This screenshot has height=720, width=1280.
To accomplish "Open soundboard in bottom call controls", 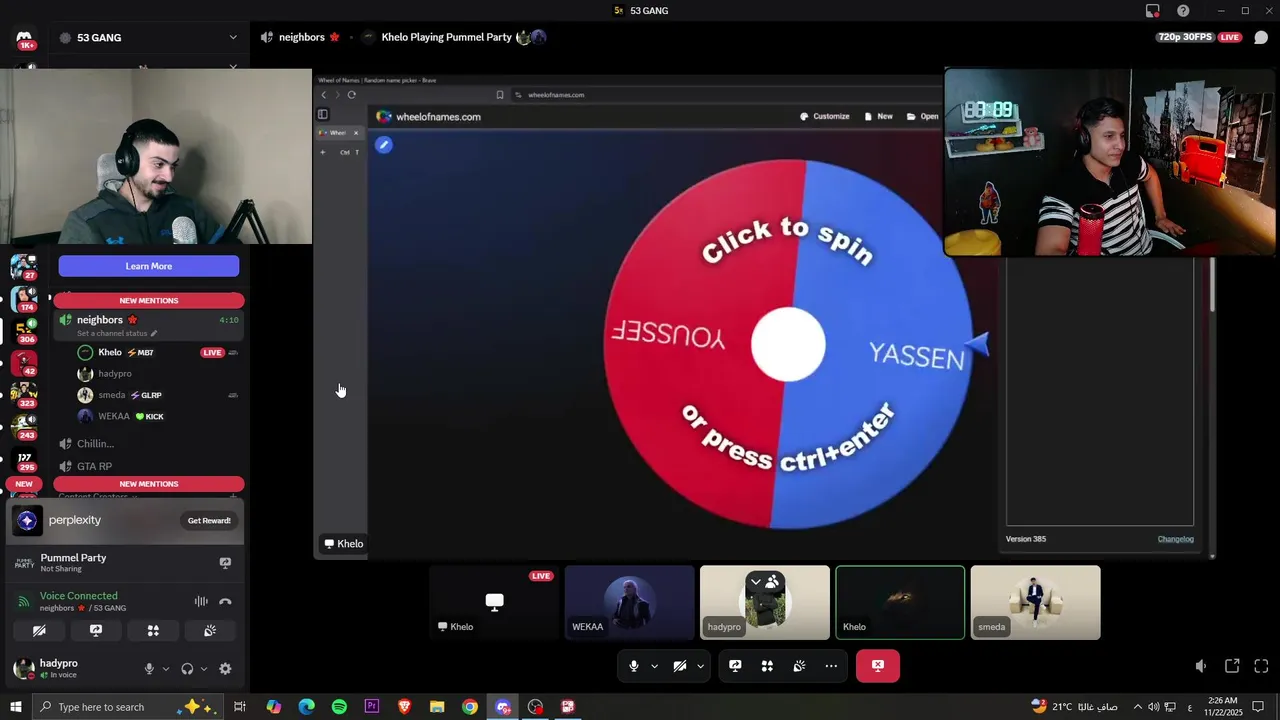I will [x=799, y=666].
